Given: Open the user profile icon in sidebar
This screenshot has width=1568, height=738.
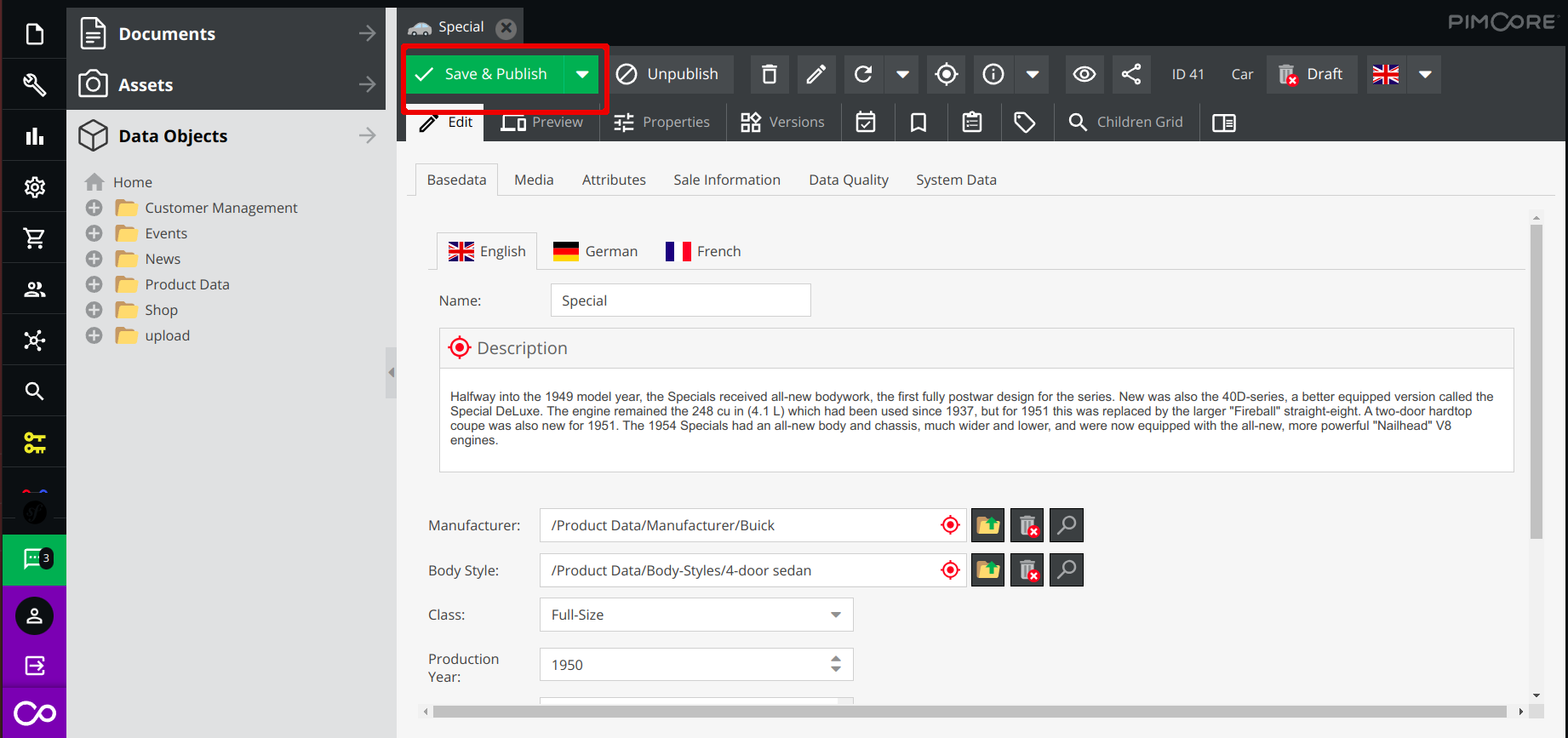Looking at the screenshot, I should point(34,616).
